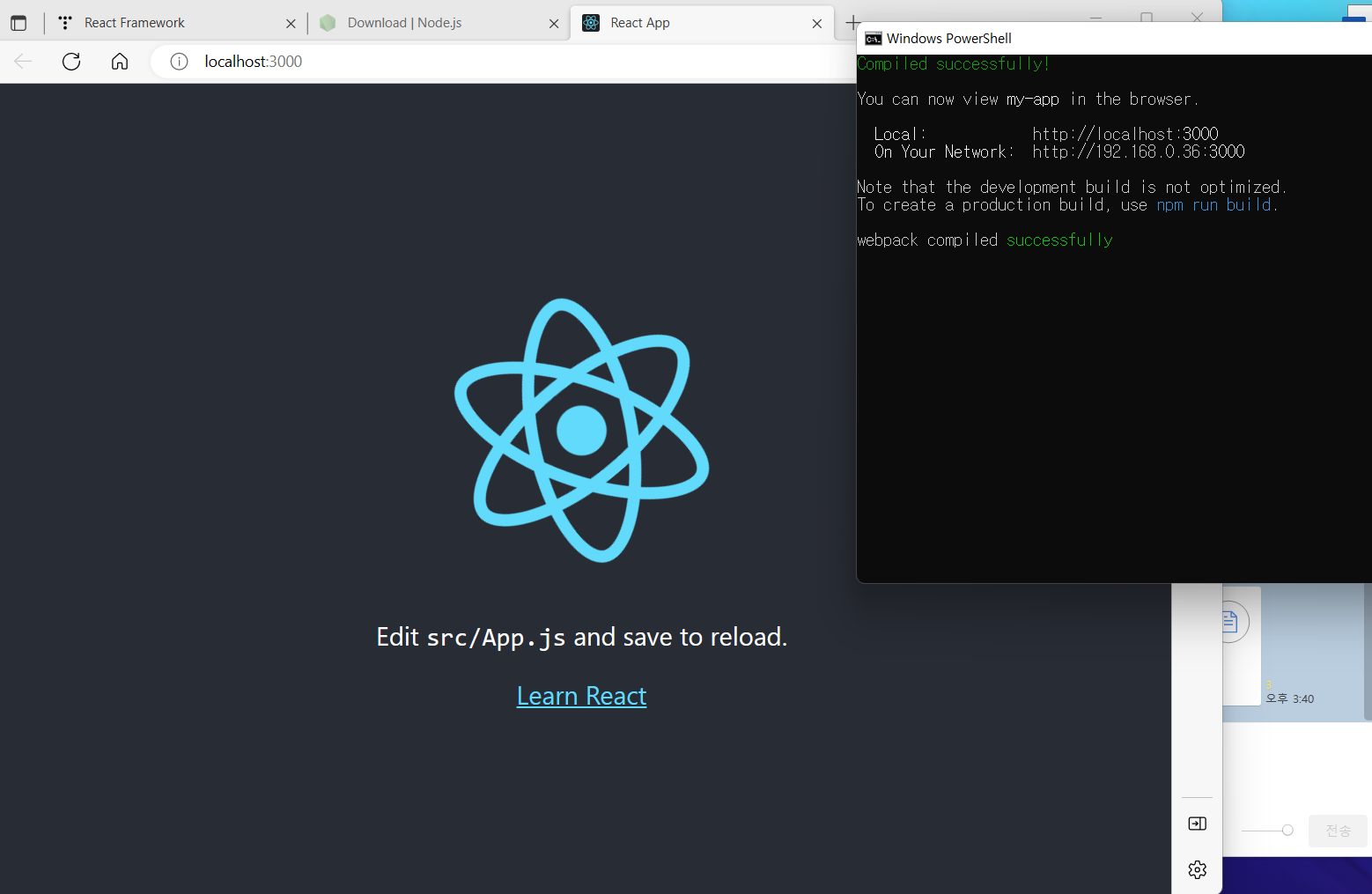1372x894 pixels.
Task: Close the React App tab
Action: tap(817, 24)
